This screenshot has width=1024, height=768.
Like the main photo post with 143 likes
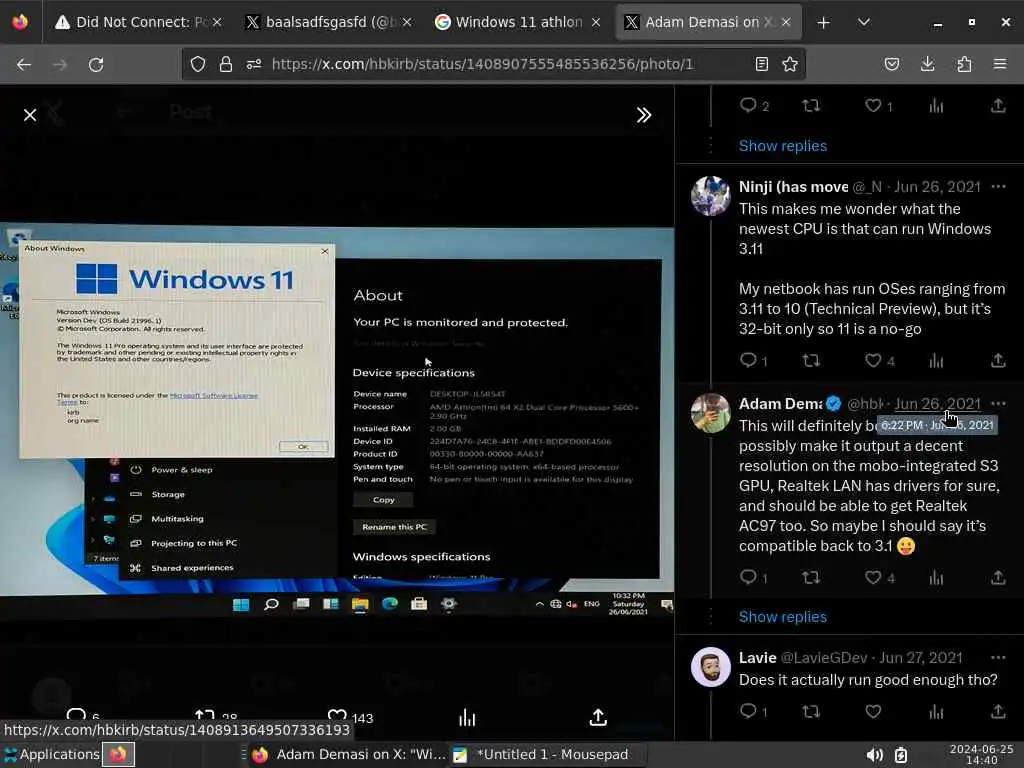click(337, 715)
